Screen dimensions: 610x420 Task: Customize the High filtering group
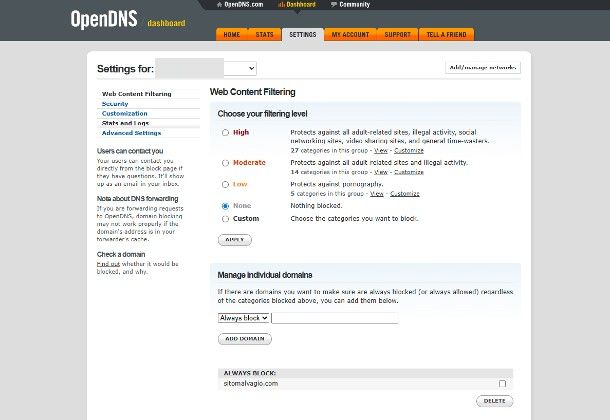409,150
